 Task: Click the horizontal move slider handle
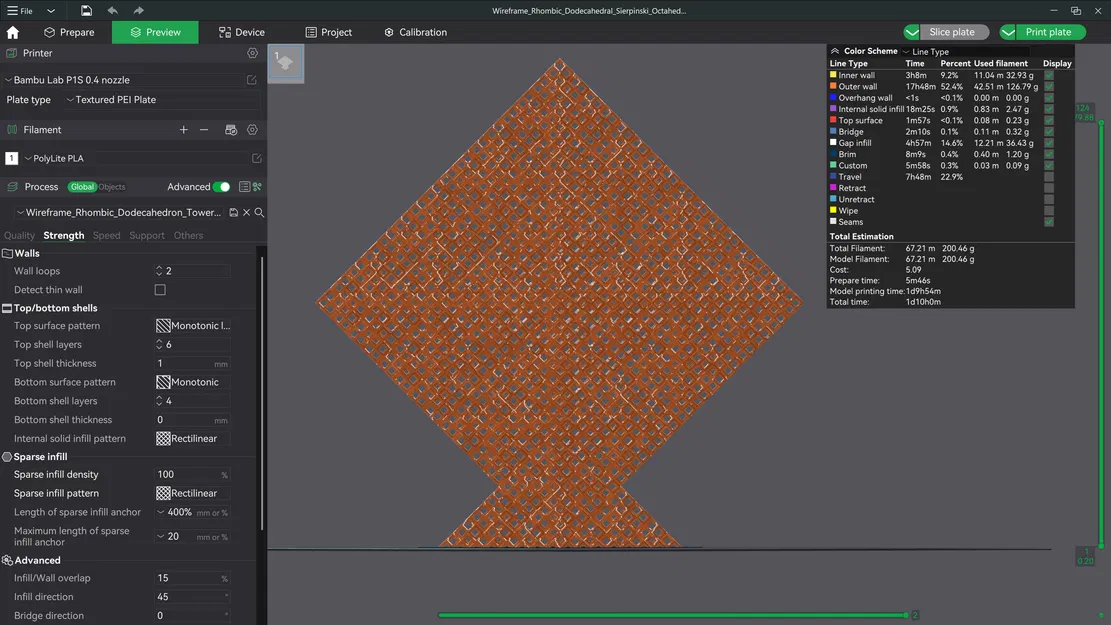[906, 615]
